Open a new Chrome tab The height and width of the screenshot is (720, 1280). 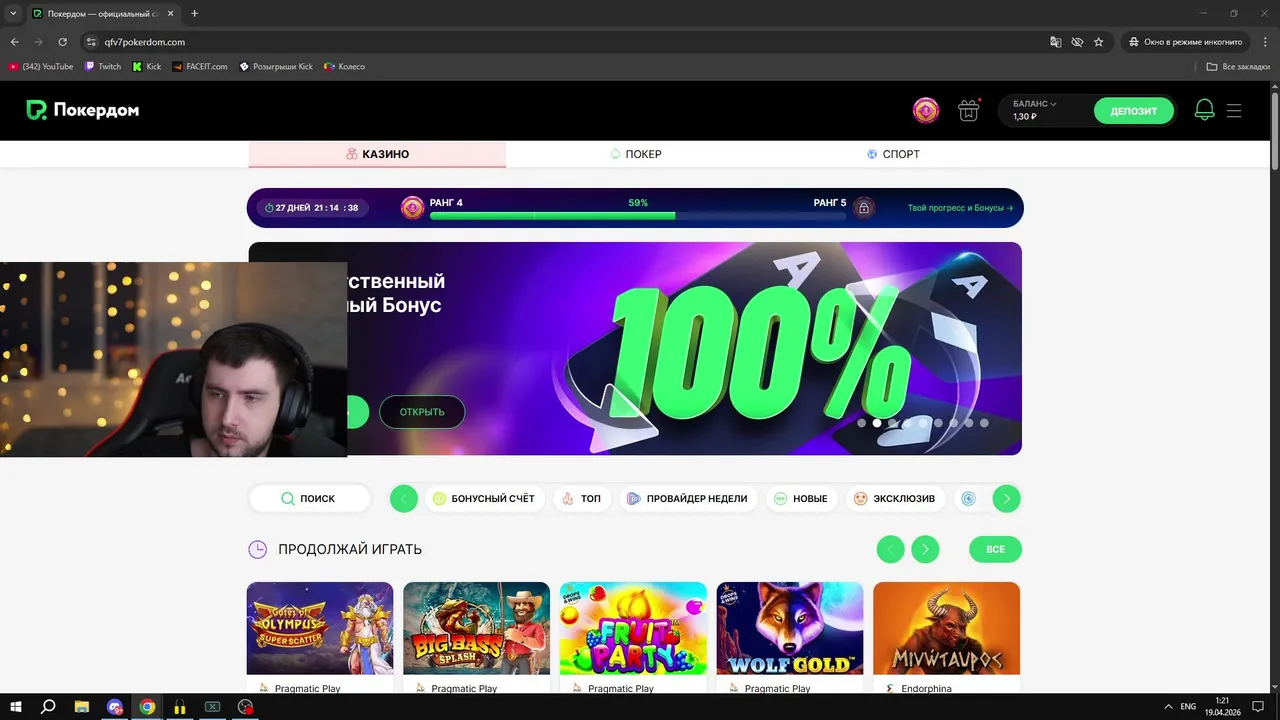(194, 14)
